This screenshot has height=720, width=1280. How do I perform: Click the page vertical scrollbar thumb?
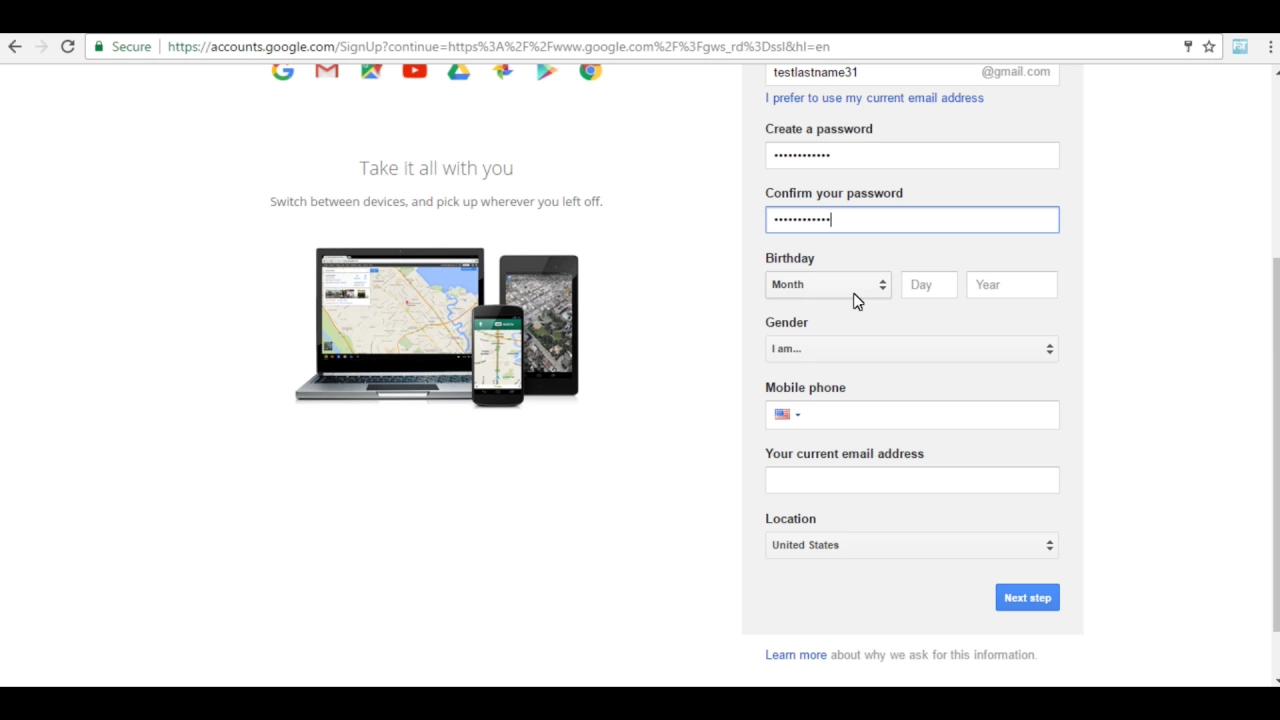(x=1275, y=444)
